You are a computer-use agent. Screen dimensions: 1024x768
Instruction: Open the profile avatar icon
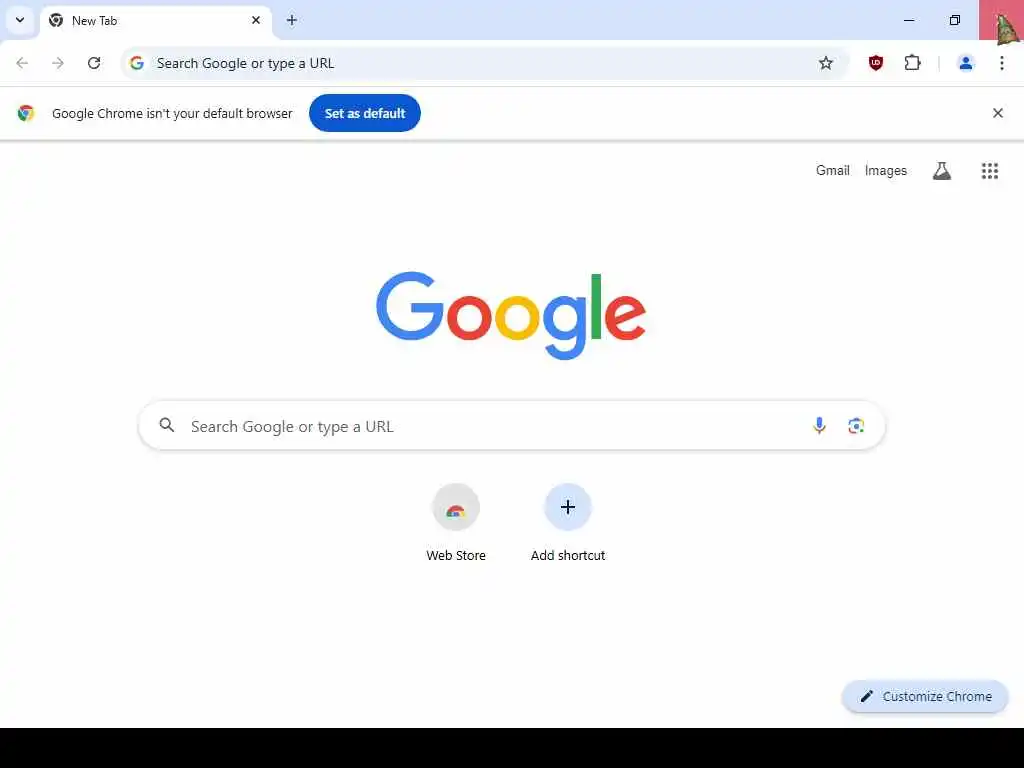pyautogui.click(x=965, y=63)
